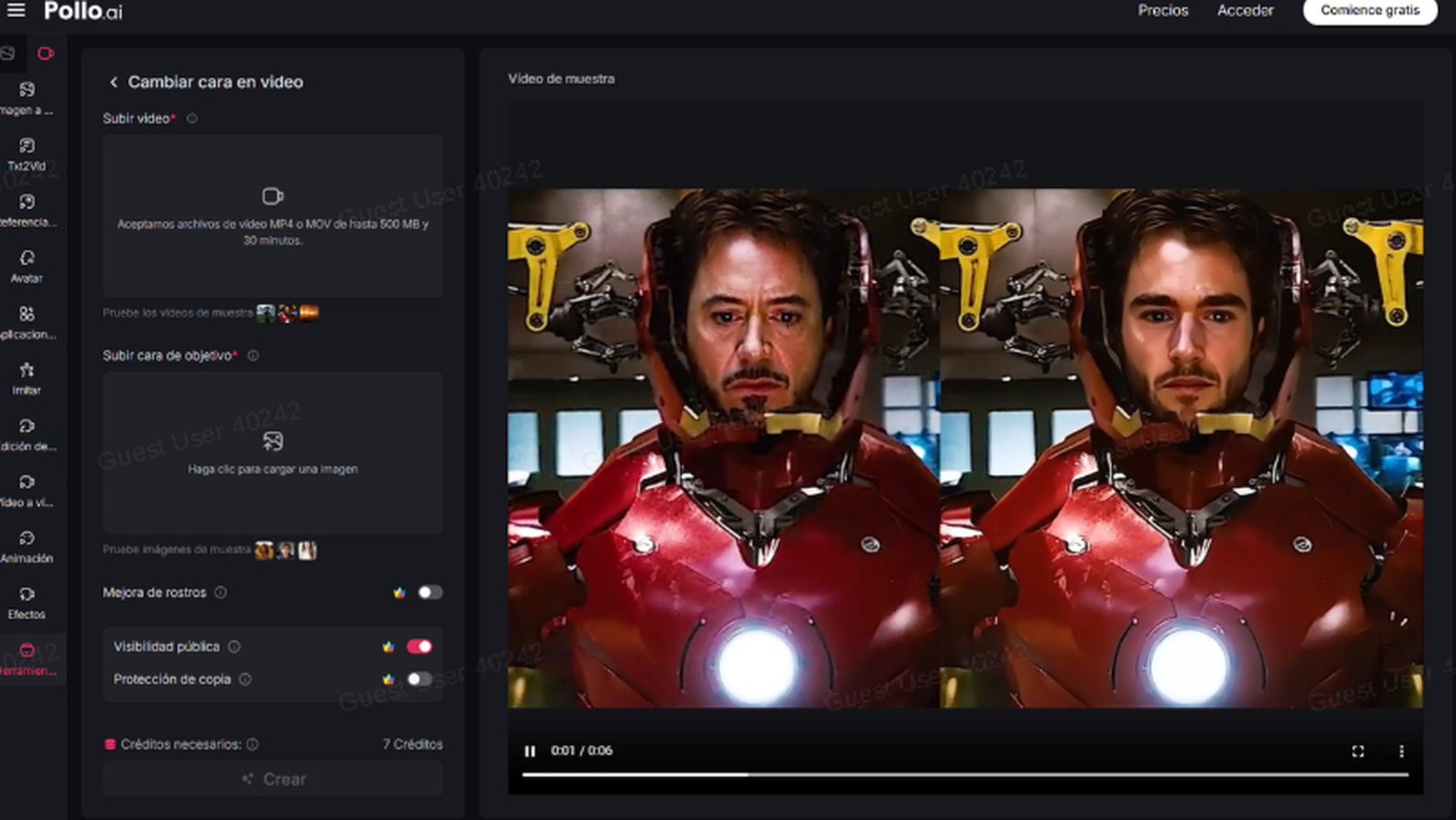Click the Acceder login link
1456x820 pixels.
(x=1245, y=11)
